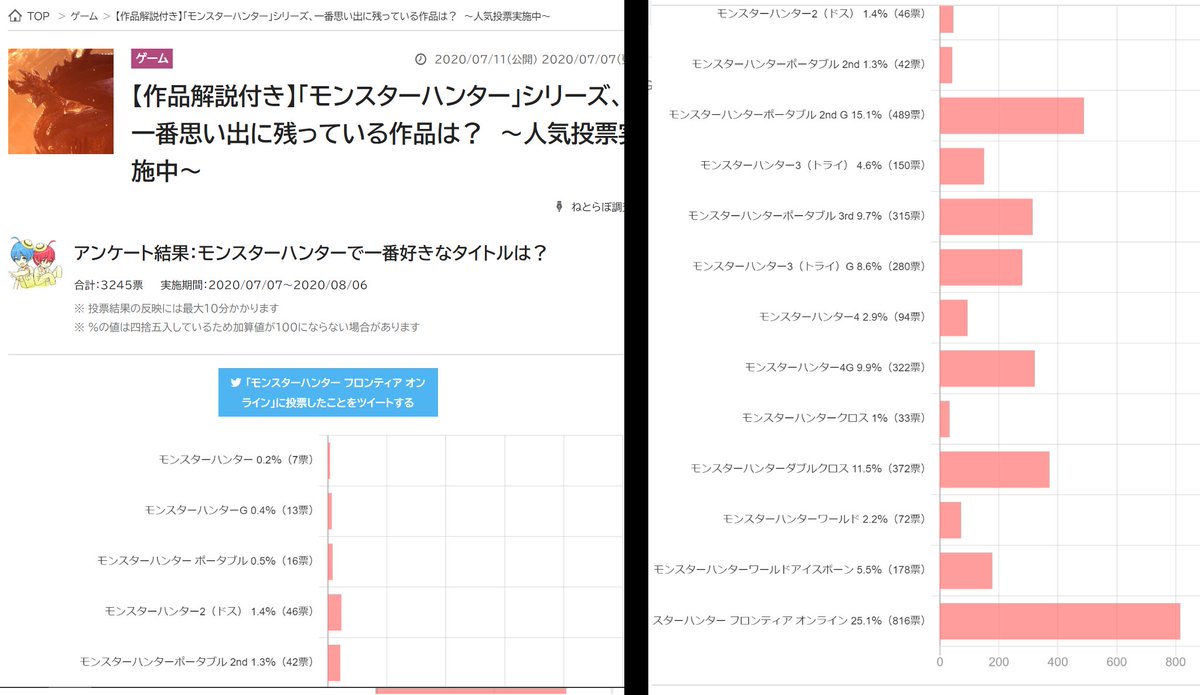Click the ポータブル 2nd G 489票 bar
Image resolution: width=1200 pixels, height=695 pixels.
pos(1012,115)
